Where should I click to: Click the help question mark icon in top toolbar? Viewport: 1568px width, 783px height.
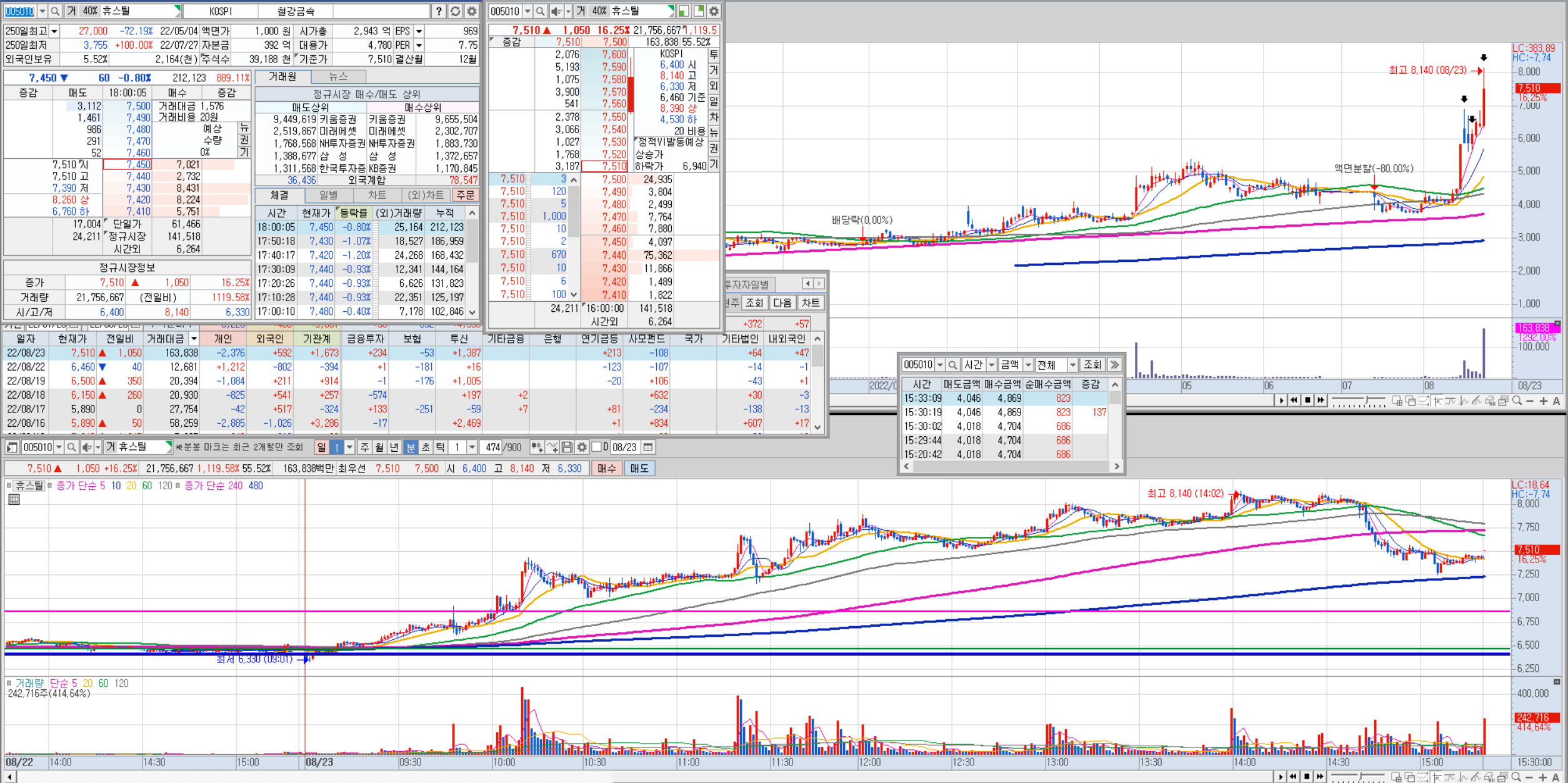(x=439, y=11)
